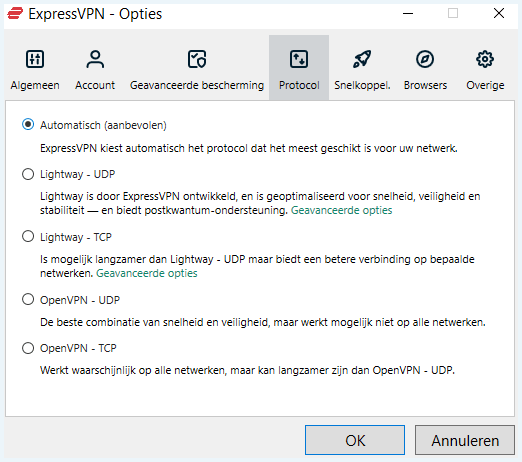The image size is (522, 462).
Task: Click the 'ExpressVPN kiest automatisch' description text
Action: pos(249,148)
